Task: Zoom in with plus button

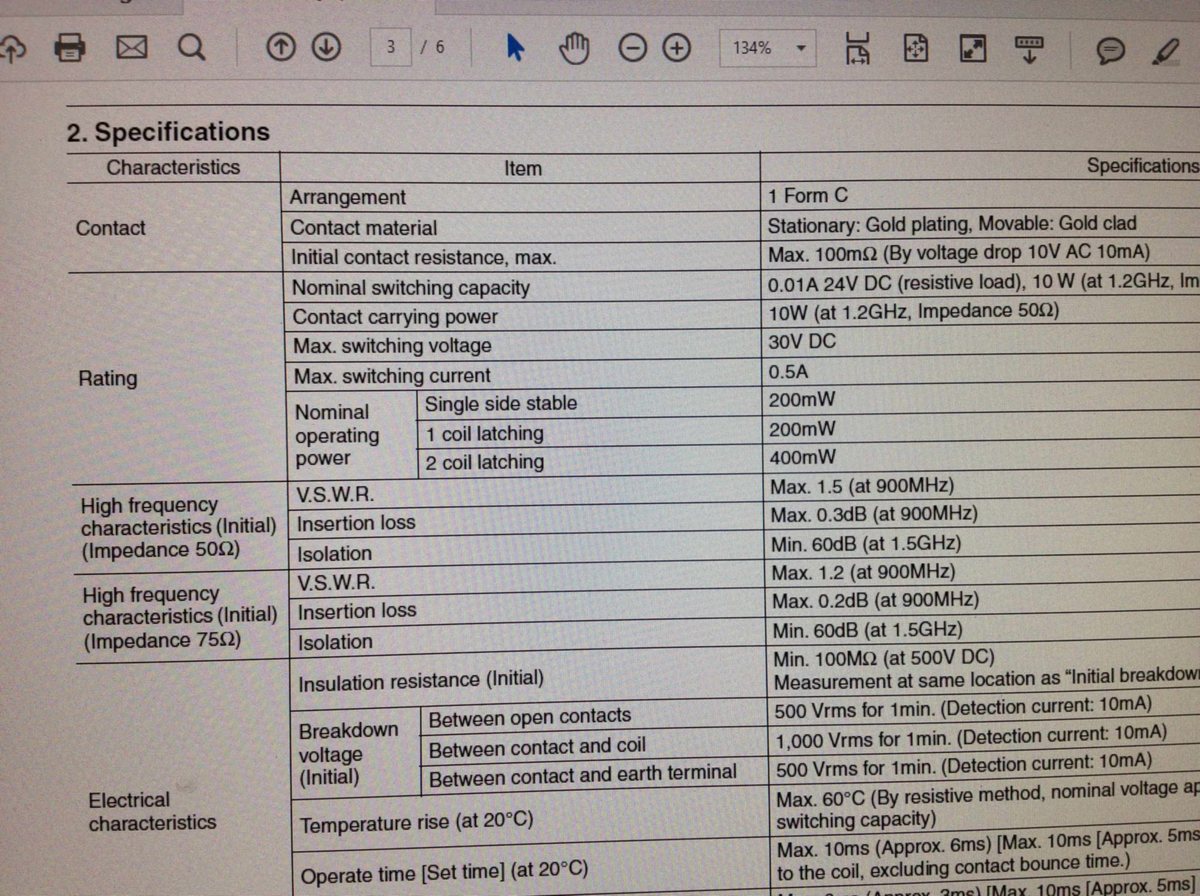Action: coord(678,48)
